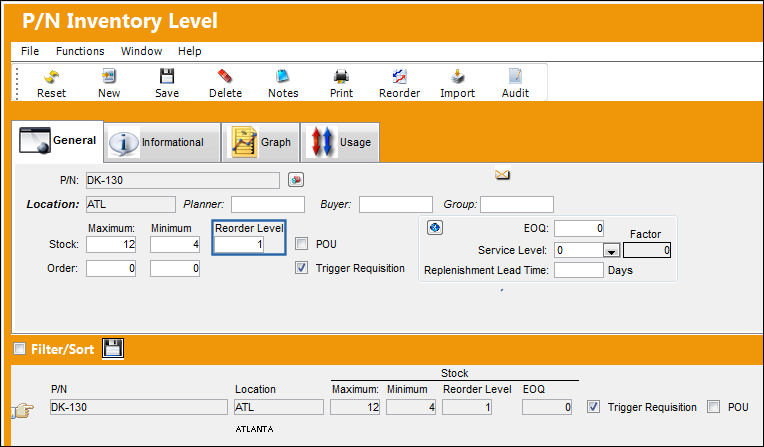This screenshot has width=764, height=447.
Task: Click the Reorder Level field showing 1
Action: click(x=239, y=244)
